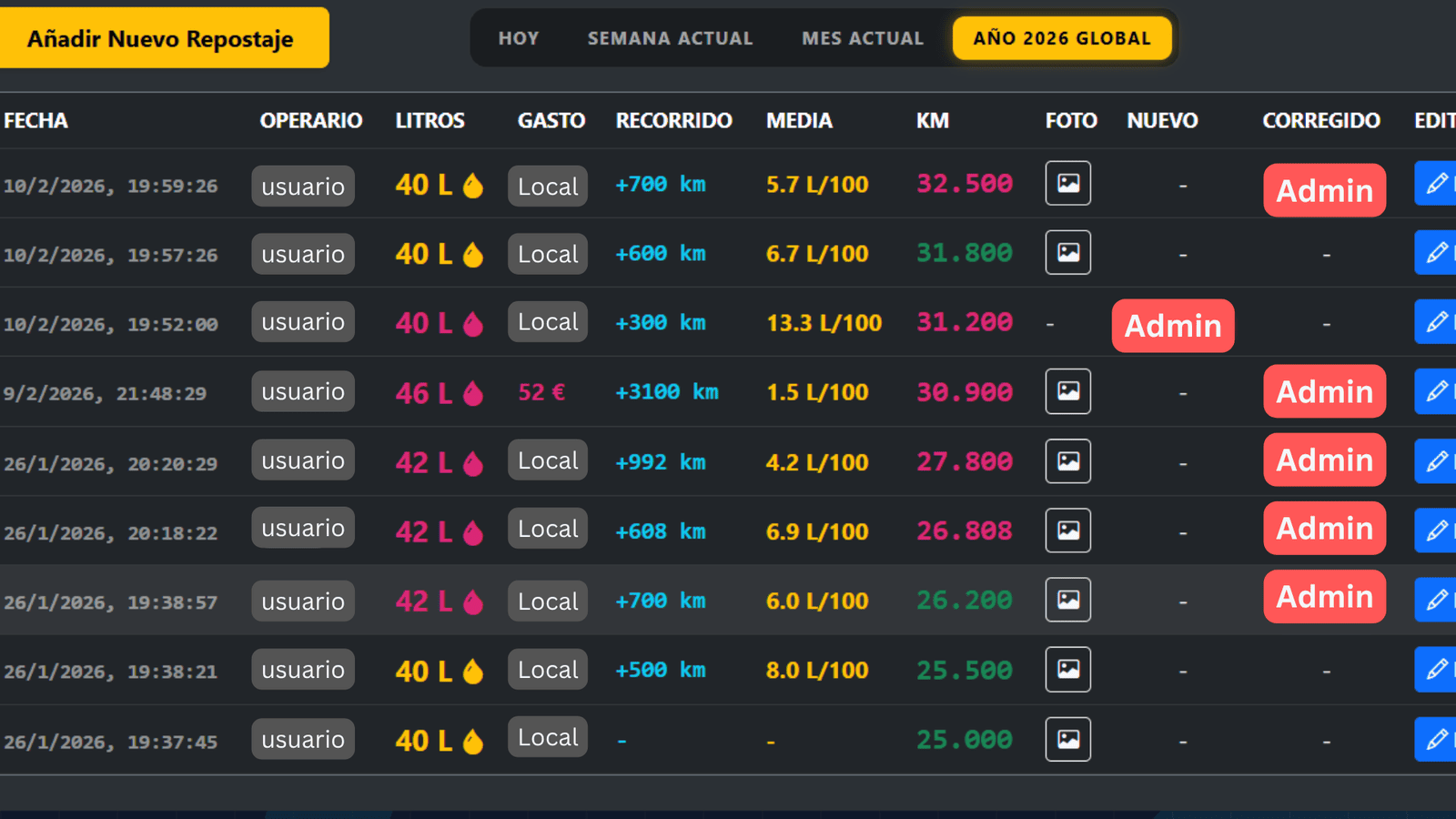
Task: Open photo for the 26.200 km entry
Action: tap(1068, 600)
